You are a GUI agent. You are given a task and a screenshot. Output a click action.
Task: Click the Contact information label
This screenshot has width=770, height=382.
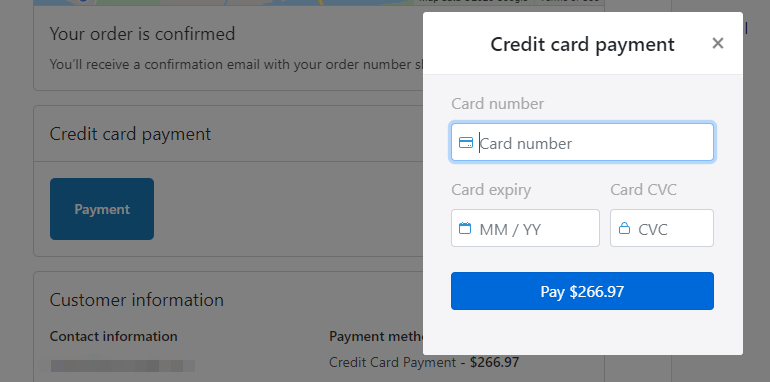(113, 336)
